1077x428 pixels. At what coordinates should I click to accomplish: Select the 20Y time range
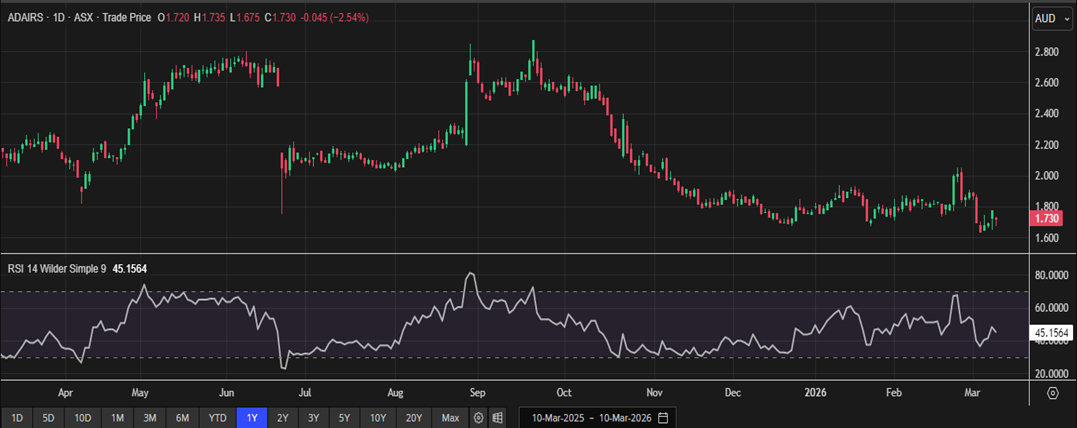[x=415, y=416]
